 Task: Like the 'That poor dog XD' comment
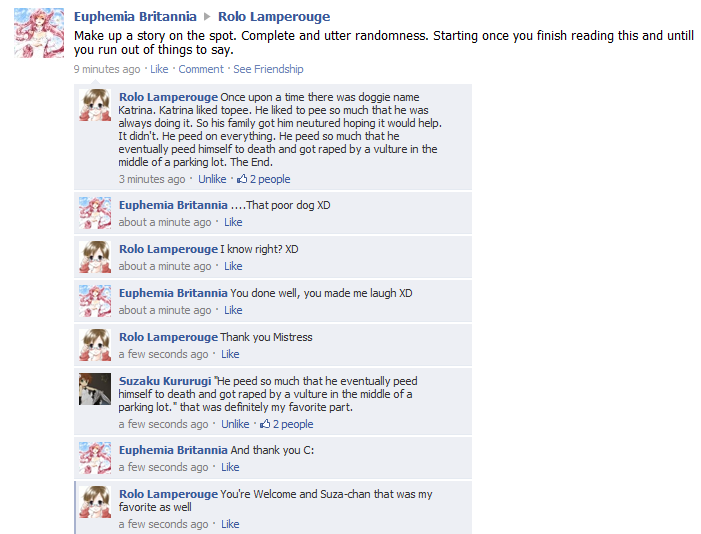click(x=233, y=222)
